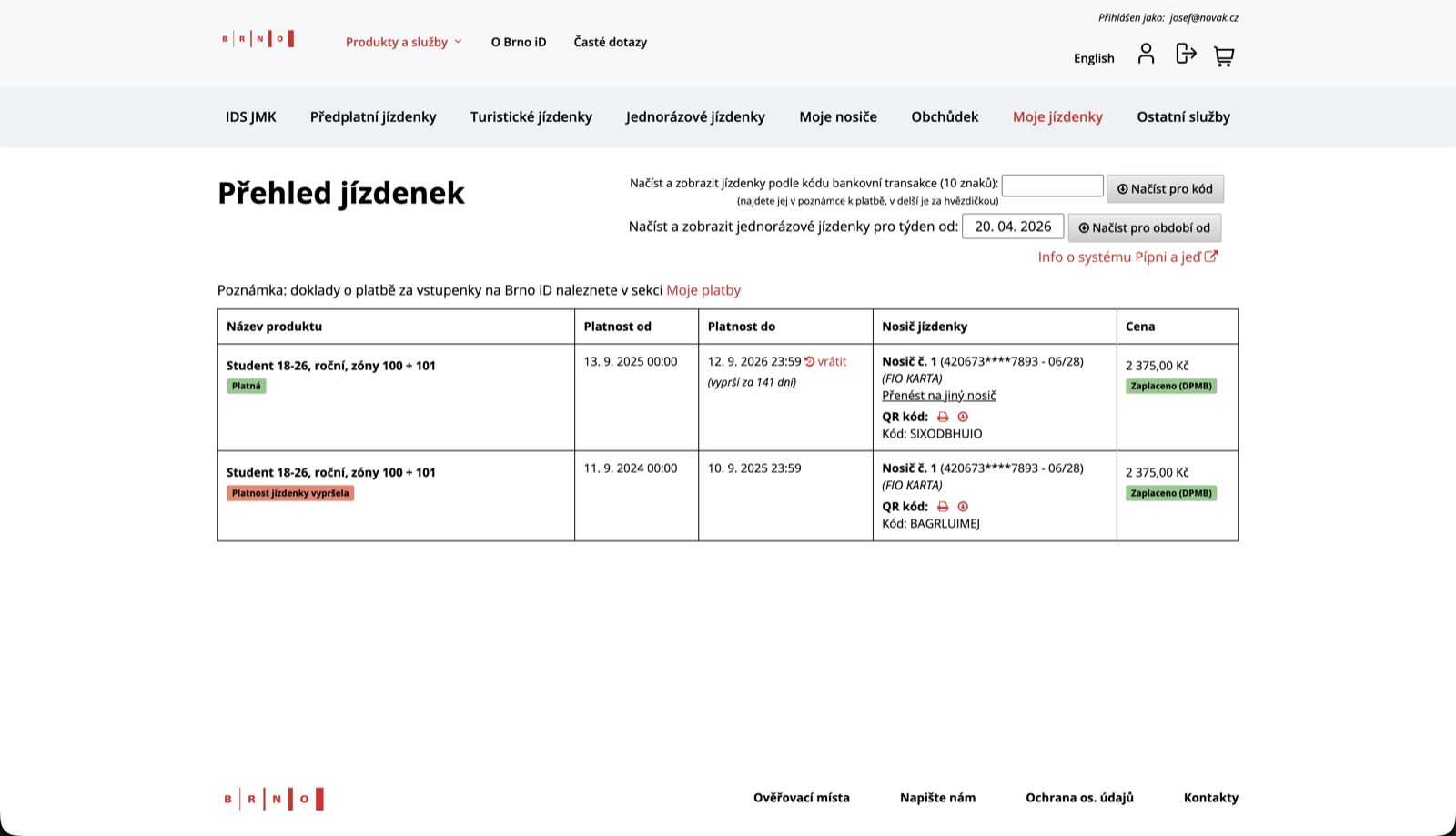Download QR code for ticket BAGRLUIMEJ

tap(963, 507)
